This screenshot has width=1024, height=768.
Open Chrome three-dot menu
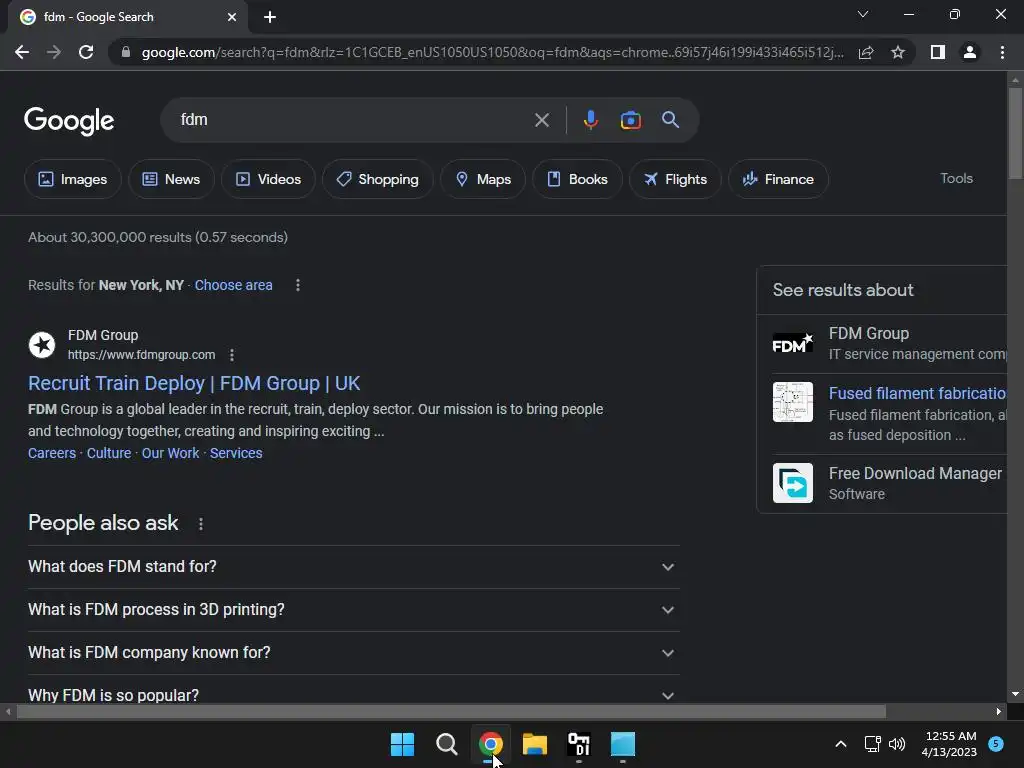pos(1002,52)
